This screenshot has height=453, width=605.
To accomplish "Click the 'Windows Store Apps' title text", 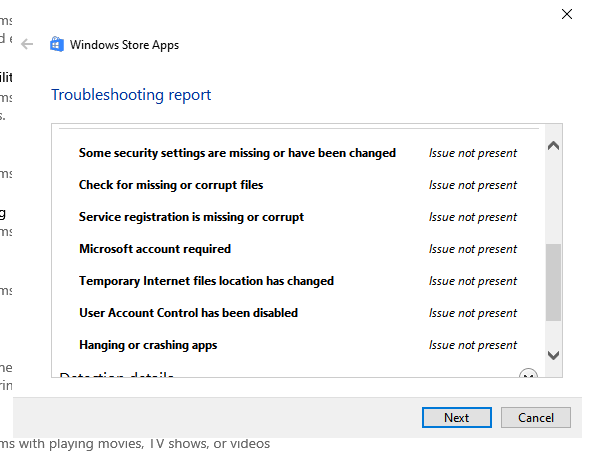I will click(124, 45).
